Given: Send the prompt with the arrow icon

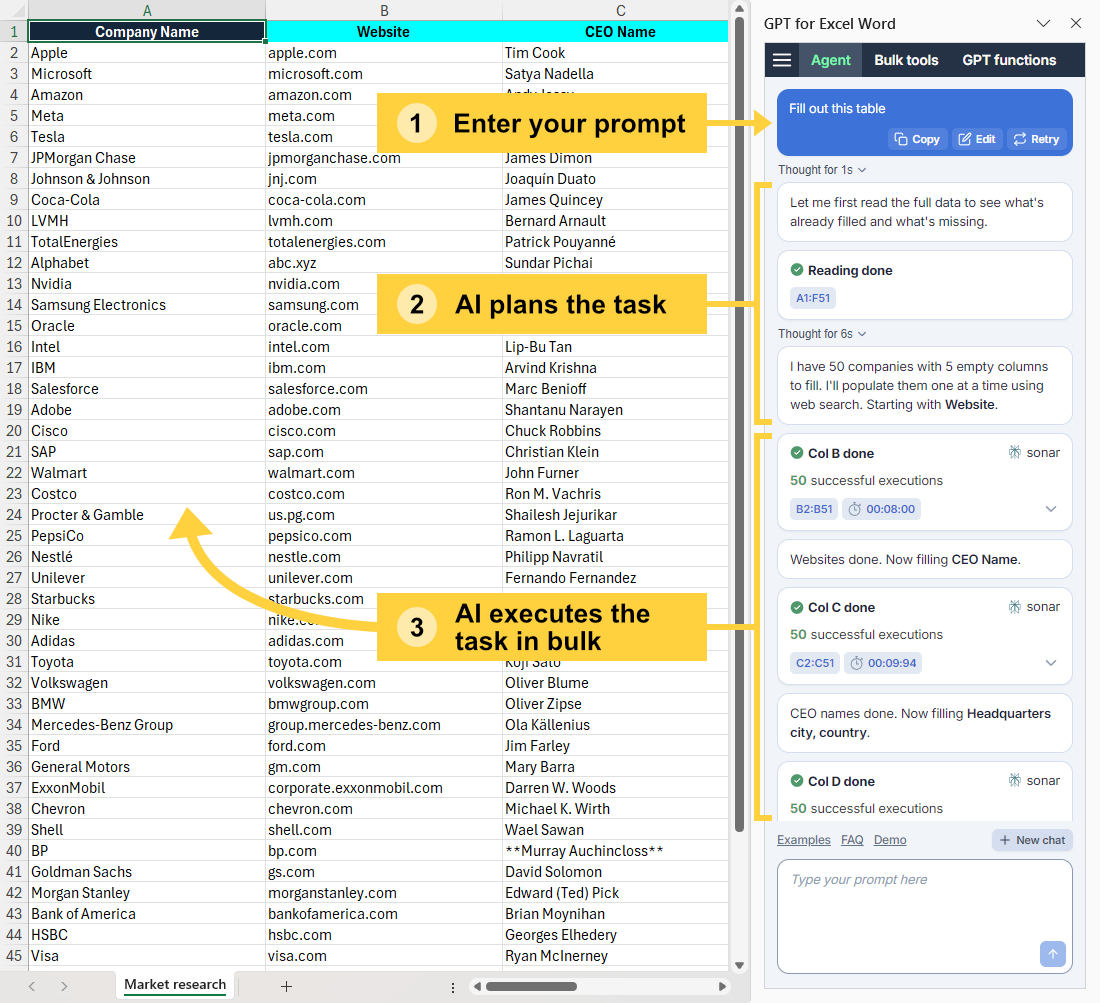Looking at the screenshot, I should (x=1053, y=954).
